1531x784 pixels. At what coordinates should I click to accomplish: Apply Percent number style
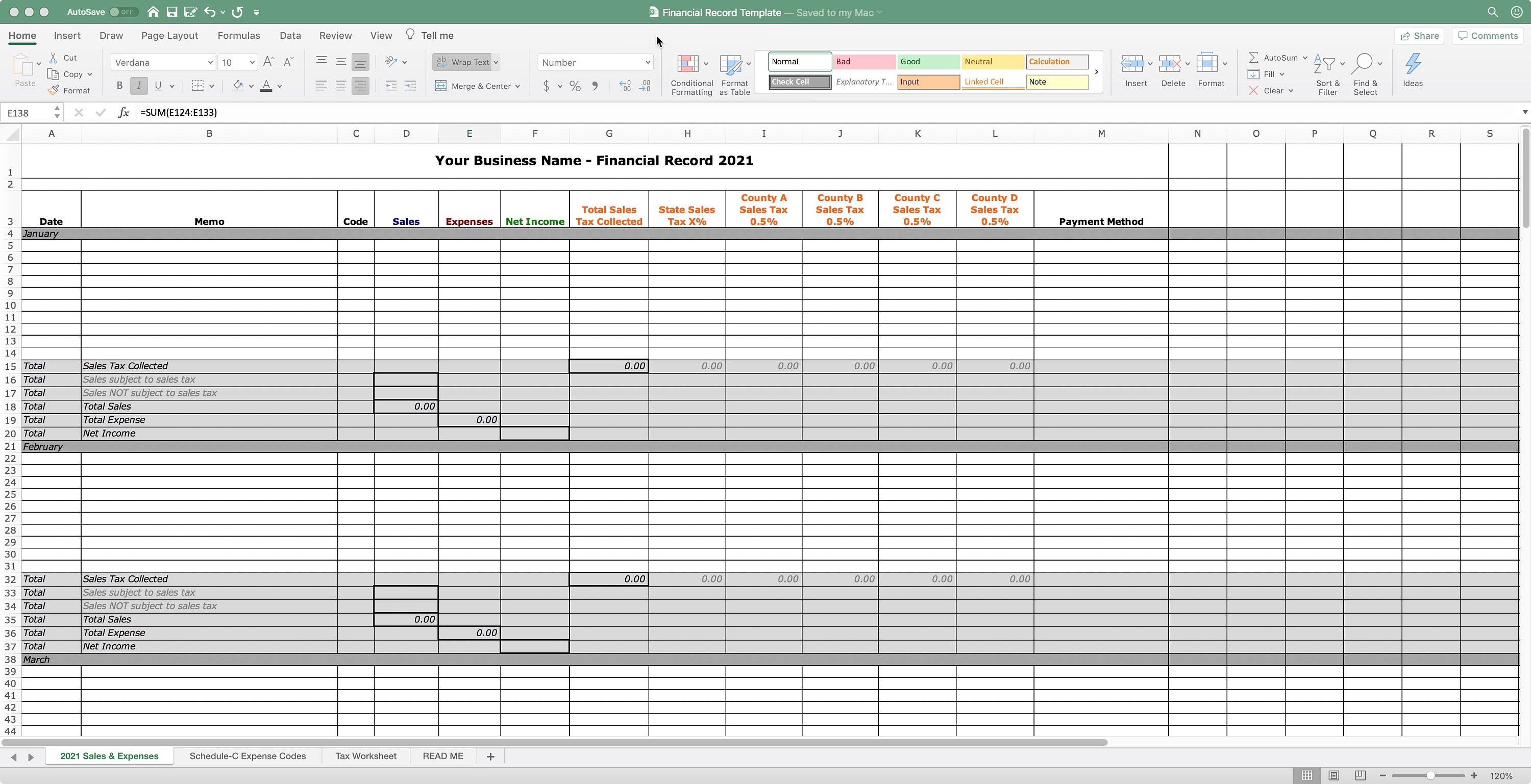pos(574,86)
